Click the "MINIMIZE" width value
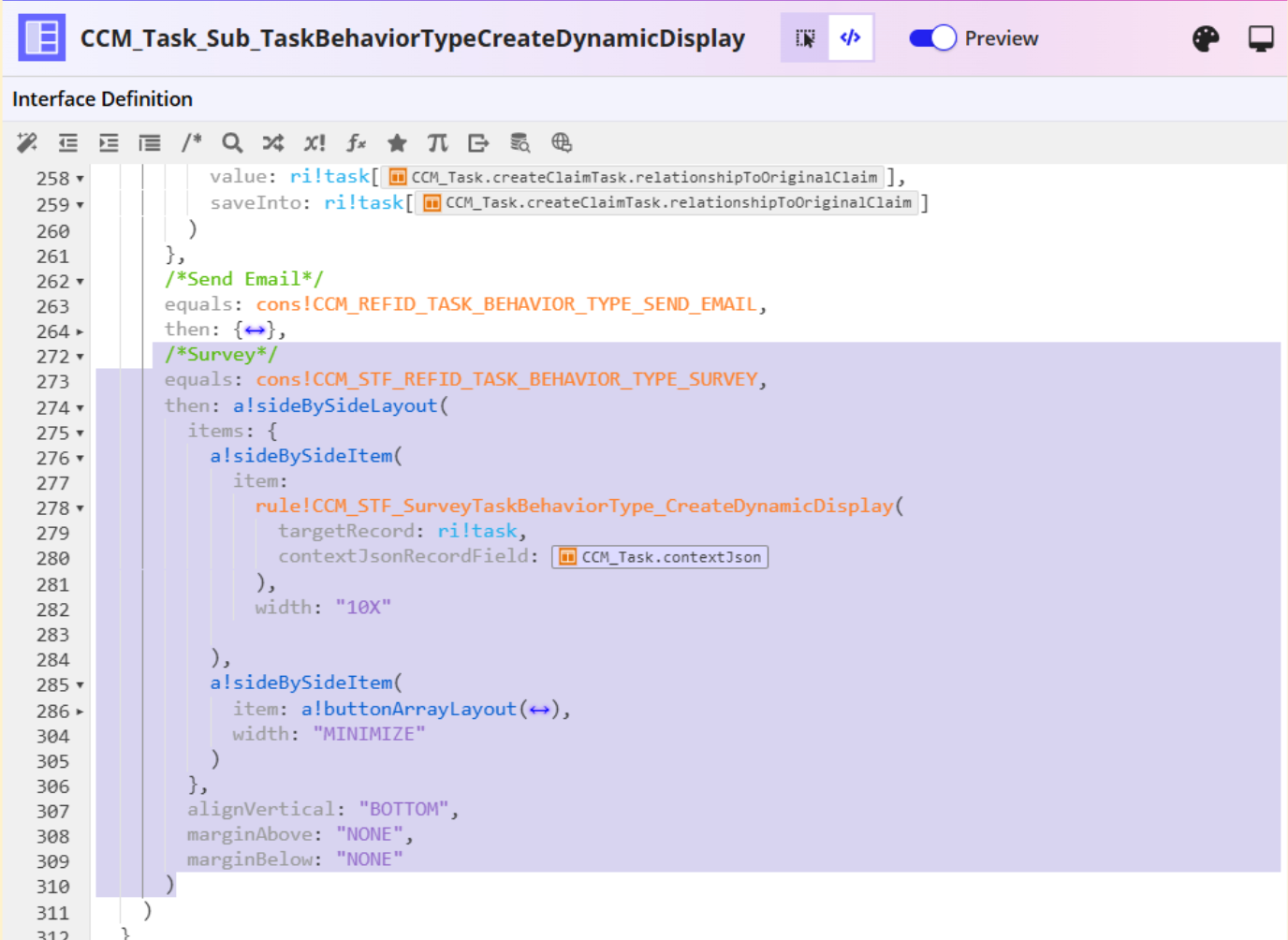This screenshot has width=1288, height=940. [369, 734]
